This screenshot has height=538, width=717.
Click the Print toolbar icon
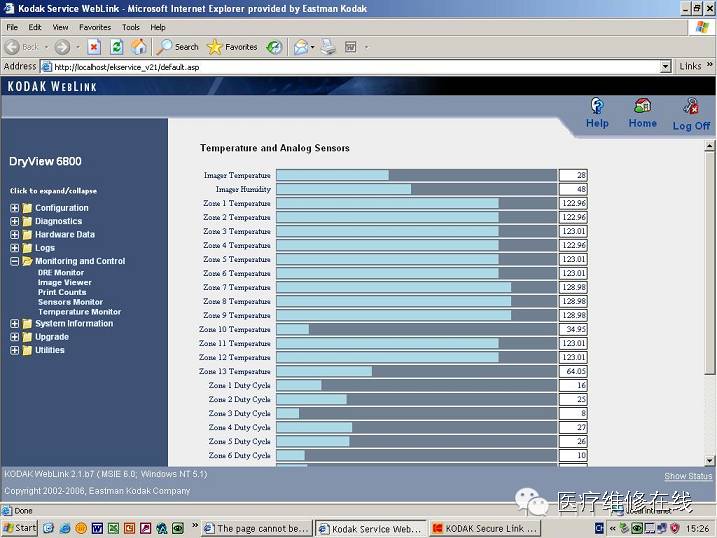(328, 47)
